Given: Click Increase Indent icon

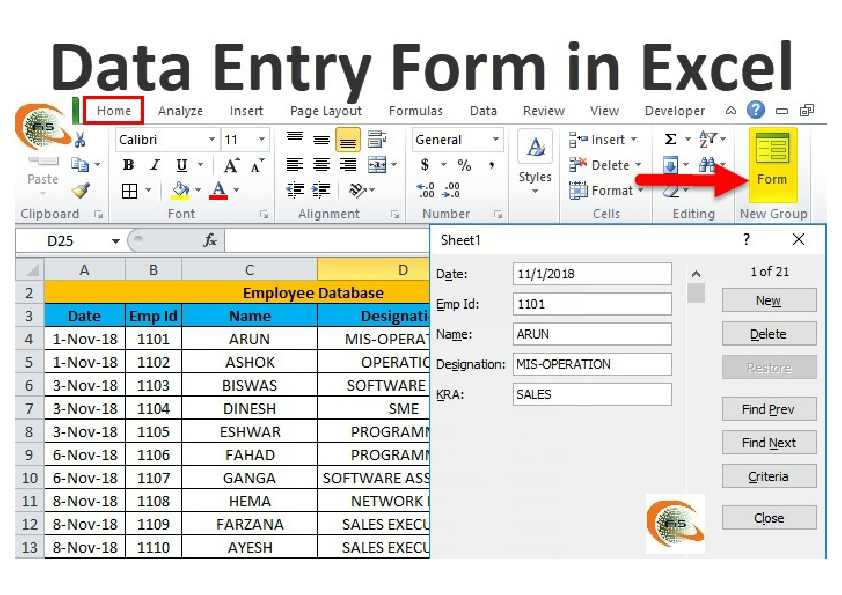Looking at the screenshot, I should pos(321,190).
